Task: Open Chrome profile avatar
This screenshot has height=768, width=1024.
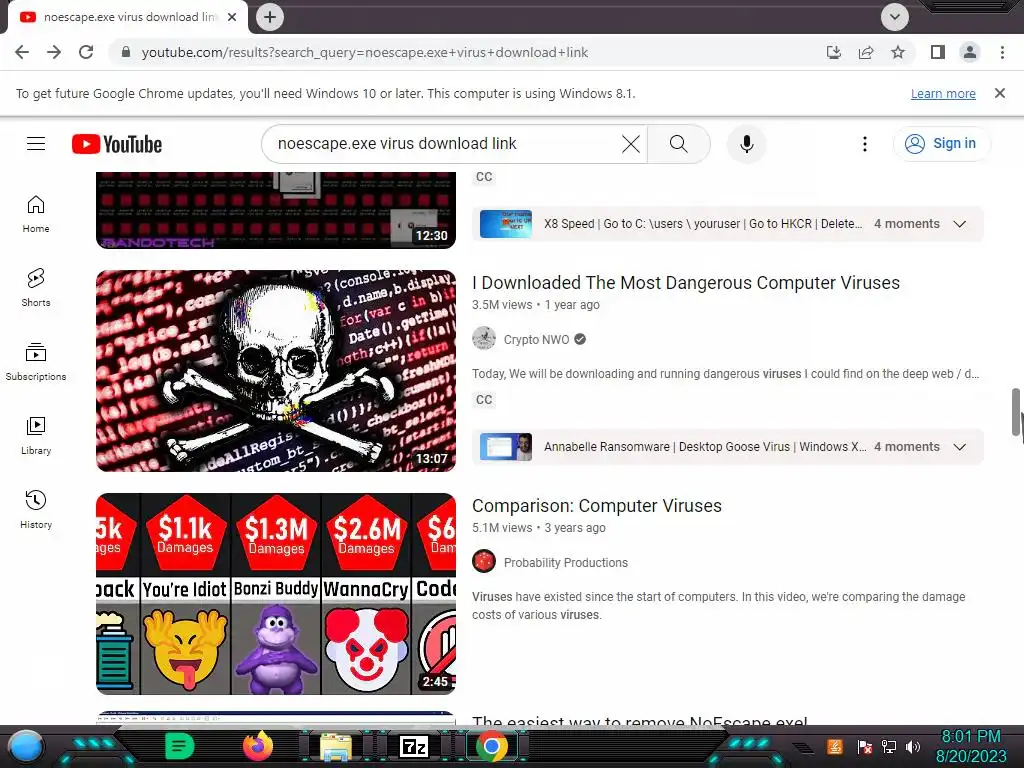Action: 970,52
